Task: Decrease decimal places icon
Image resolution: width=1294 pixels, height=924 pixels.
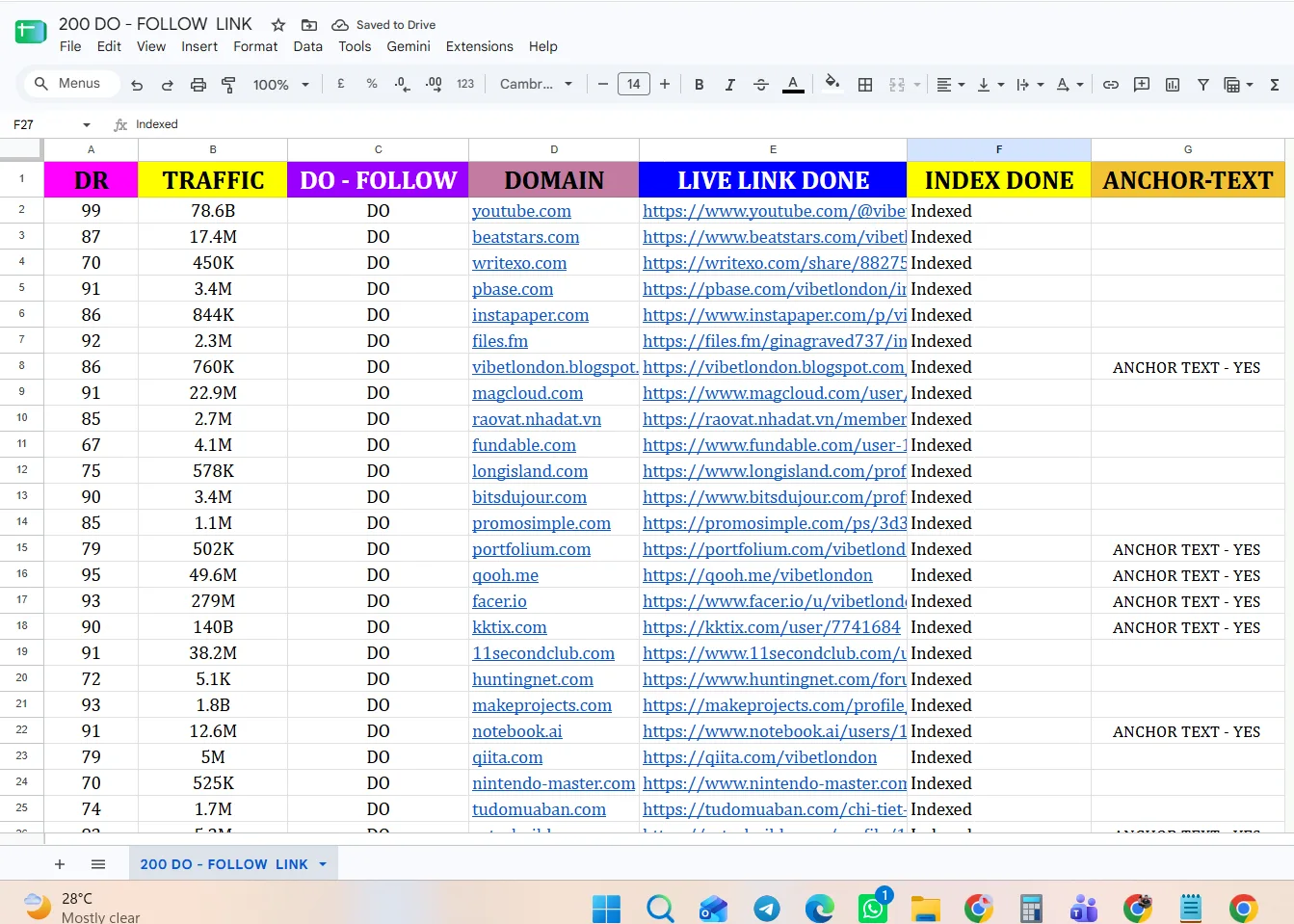Action: pos(402,84)
